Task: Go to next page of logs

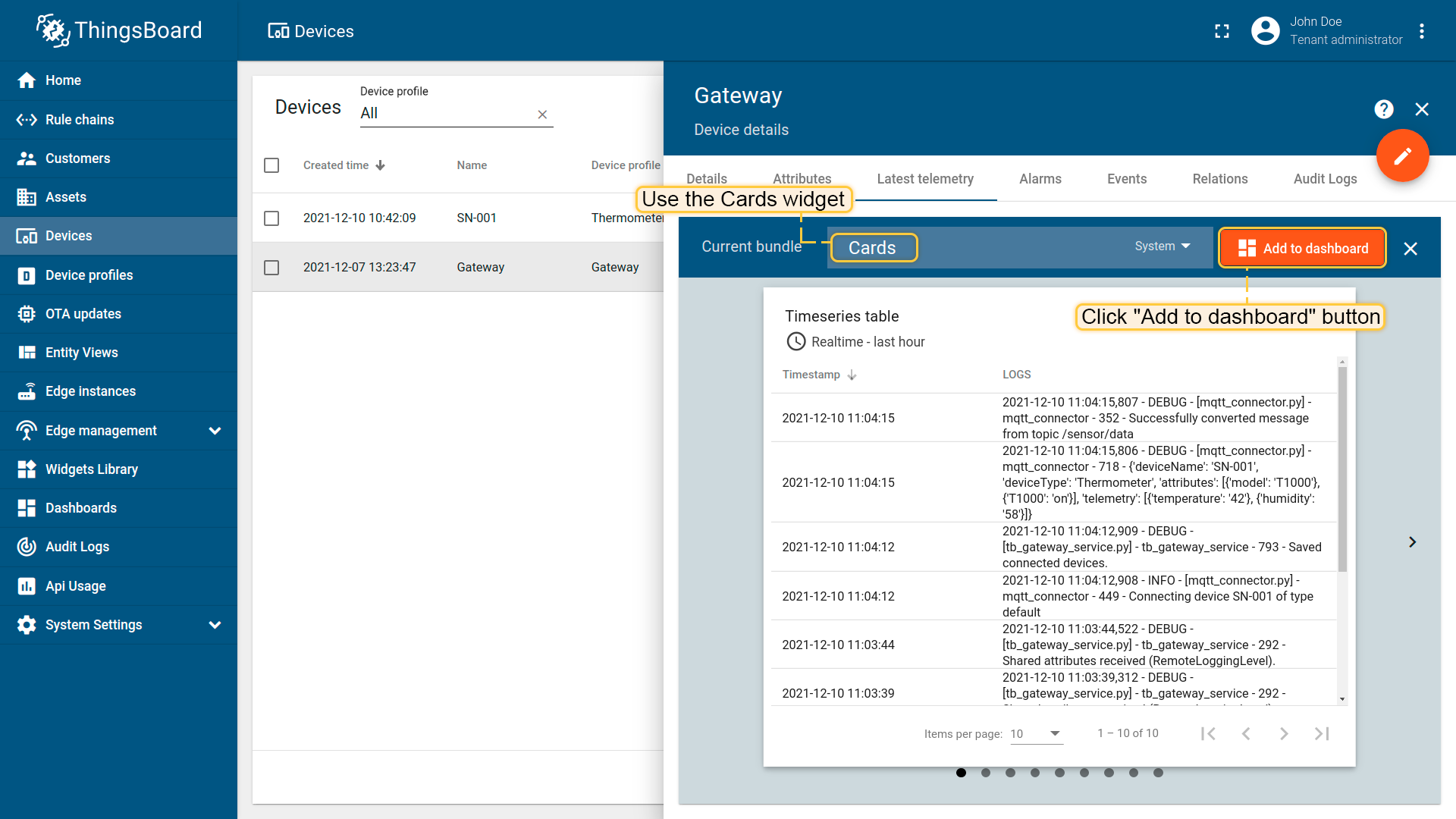Action: point(1284,733)
